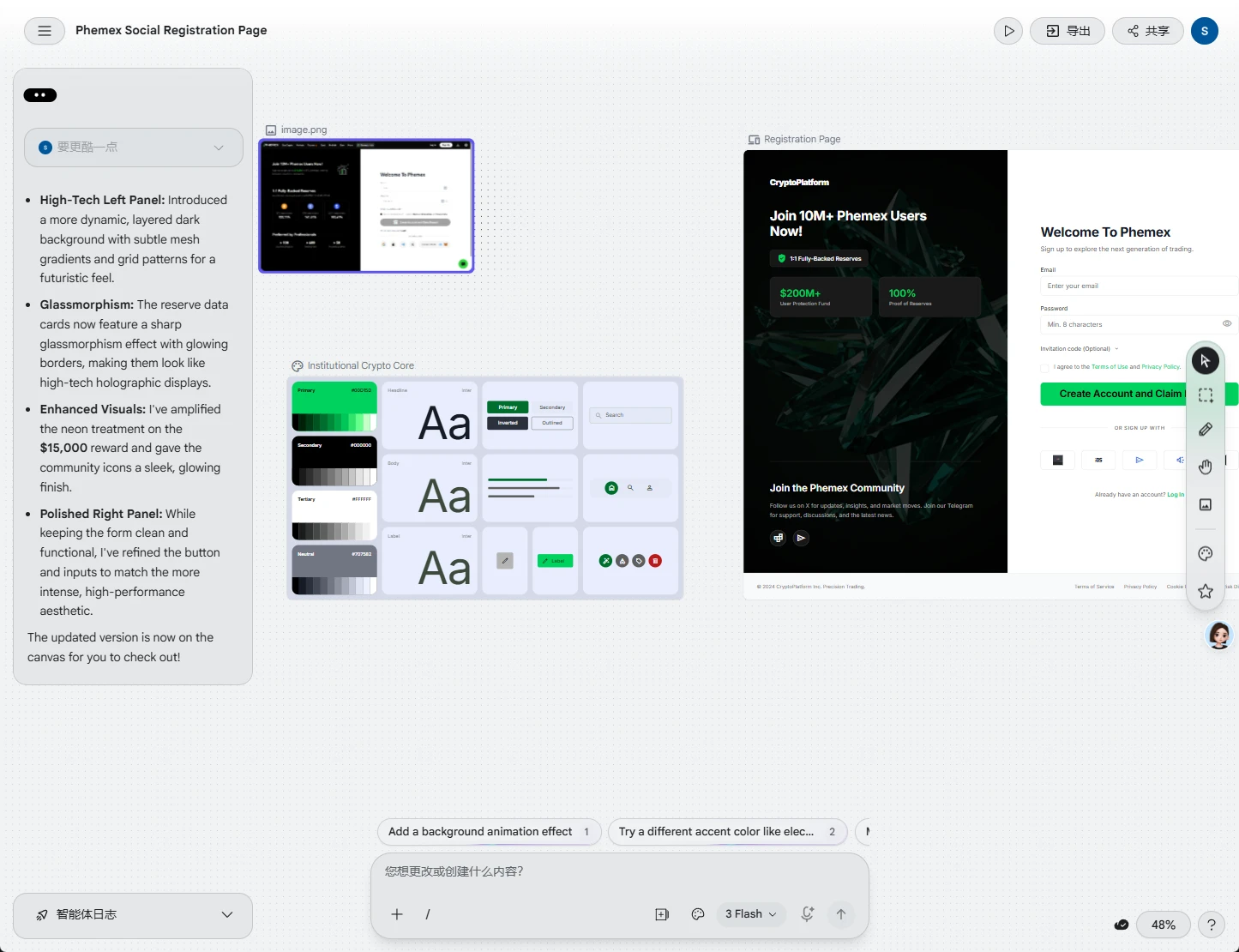Click the magnifier icon in nav sample
This screenshot has height=952, width=1239.
tap(630, 488)
